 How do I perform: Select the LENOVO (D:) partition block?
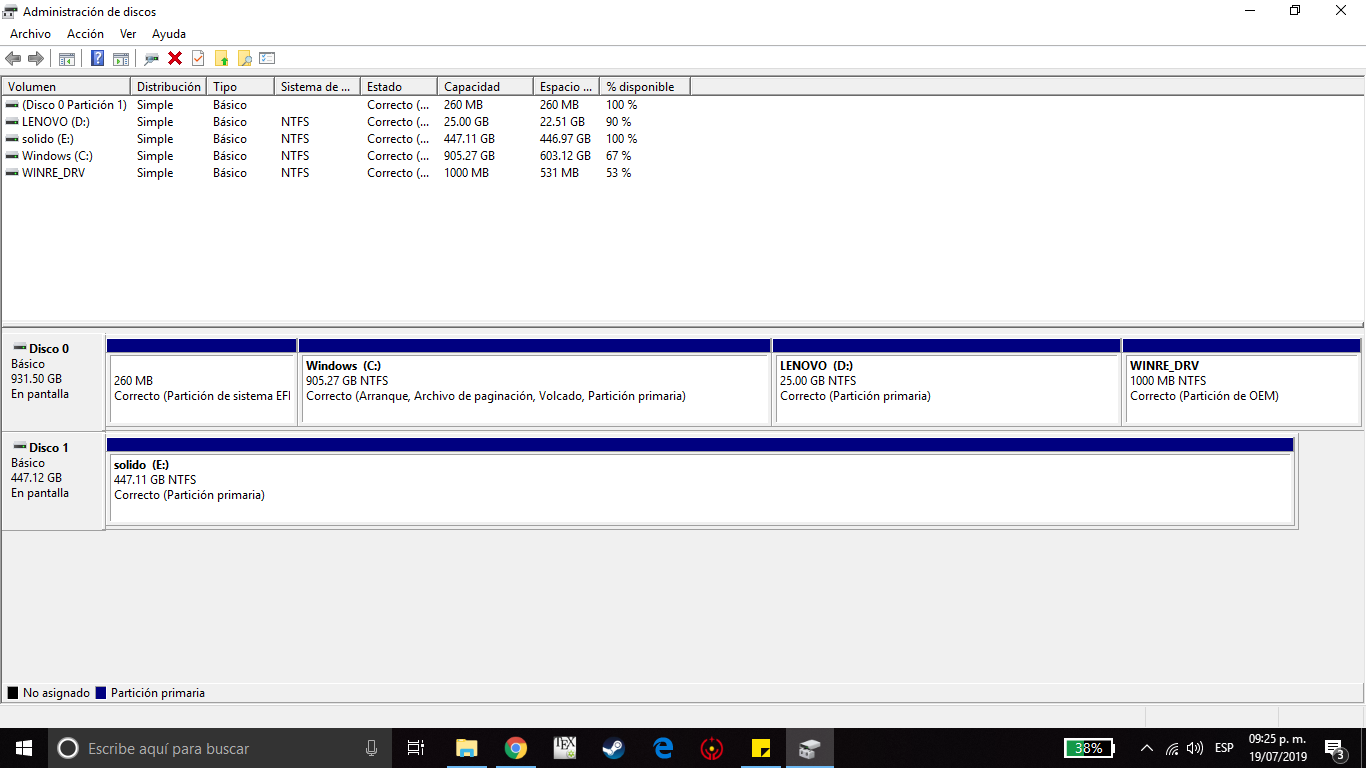coord(947,382)
